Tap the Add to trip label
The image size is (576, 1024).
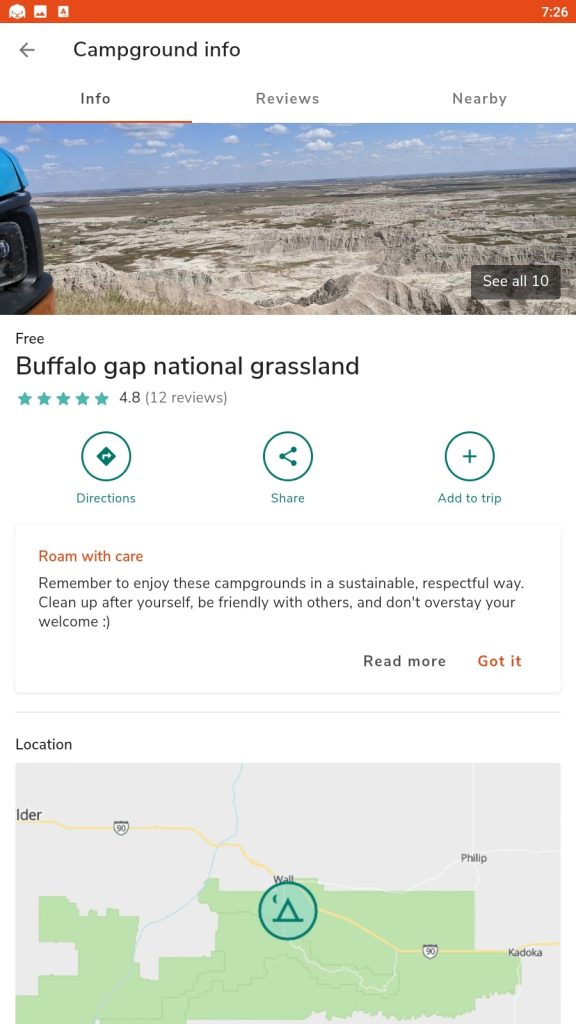pos(469,498)
